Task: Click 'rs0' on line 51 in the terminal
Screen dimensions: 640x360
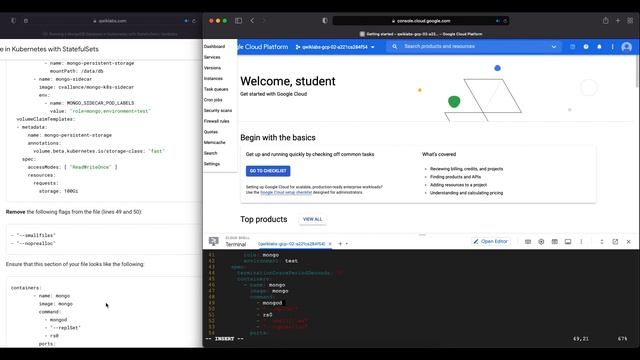Action: (267, 315)
